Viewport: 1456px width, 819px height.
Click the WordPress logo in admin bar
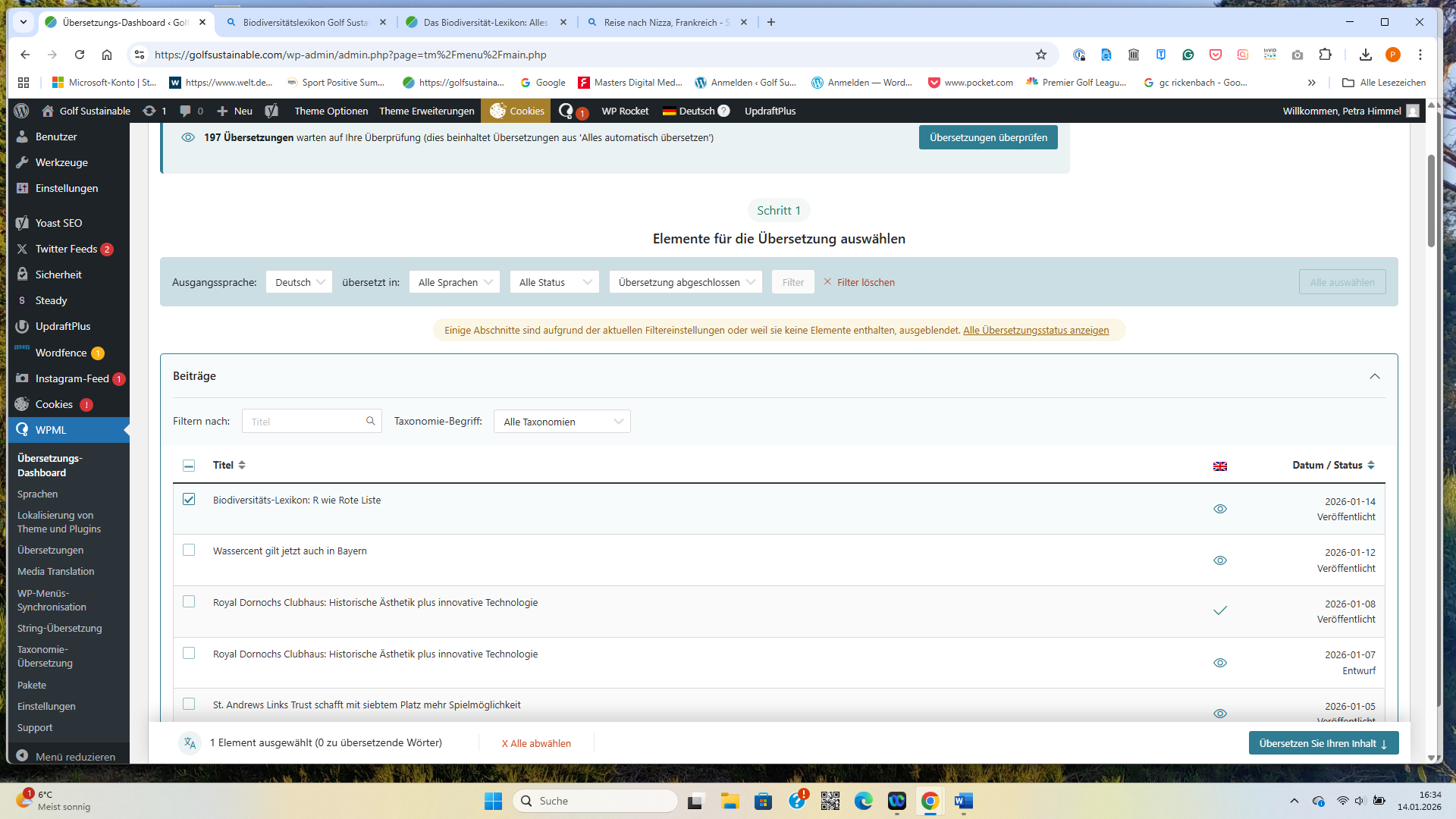coord(21,111)
